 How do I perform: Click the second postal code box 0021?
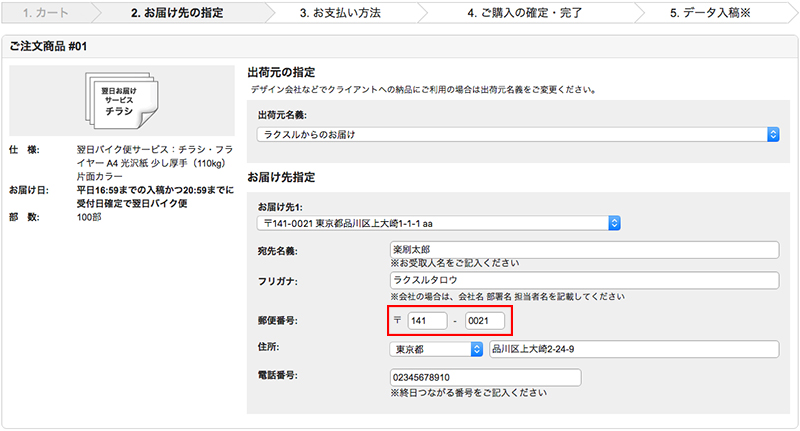point(484,321)
